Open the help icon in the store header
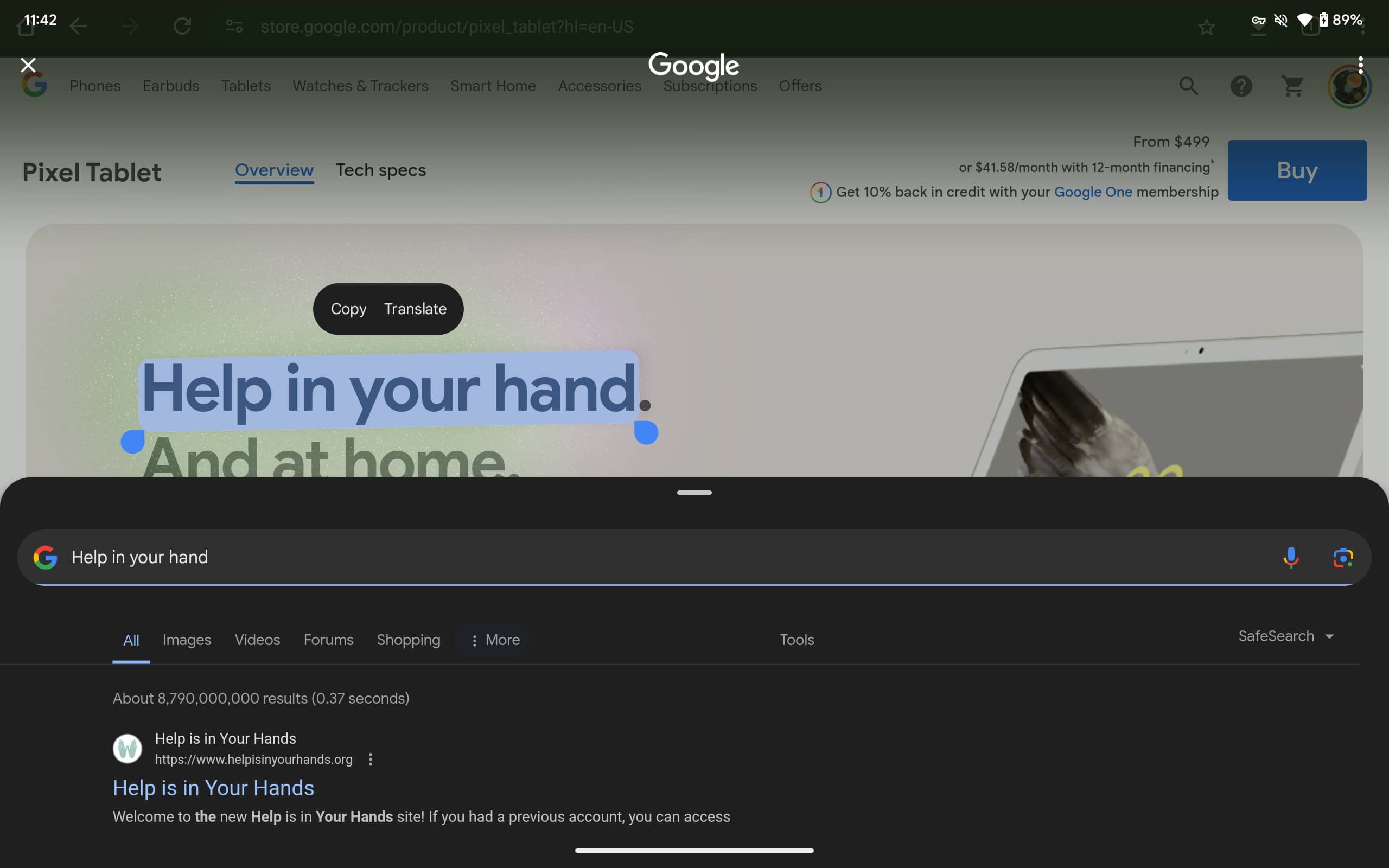This screenshot has width=1389, height=868. pyautogui.click(x=1241, y=86)
